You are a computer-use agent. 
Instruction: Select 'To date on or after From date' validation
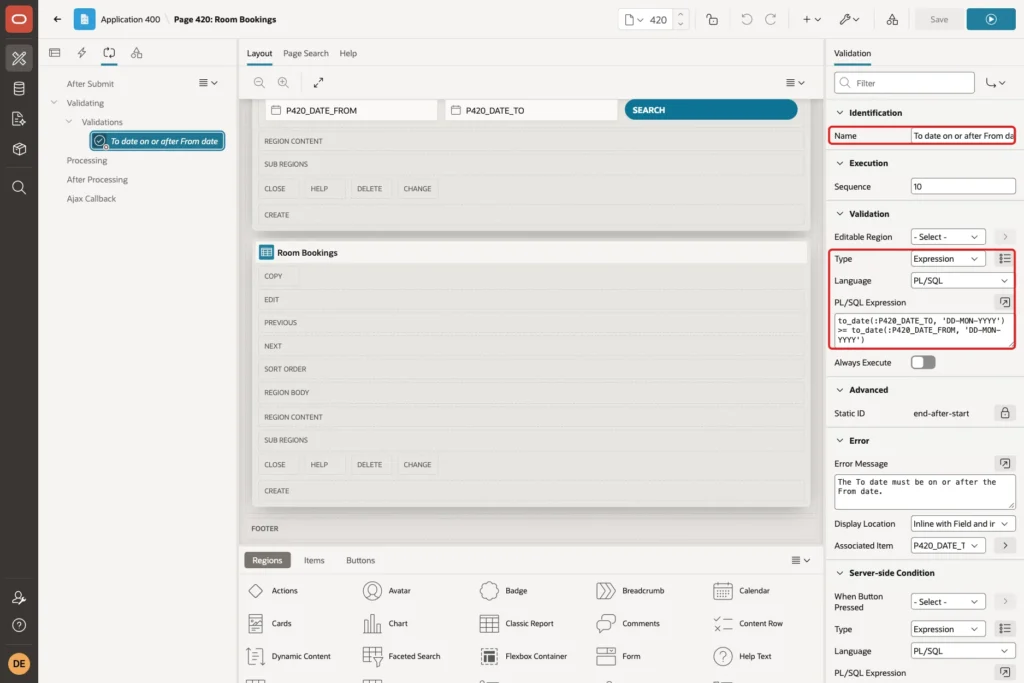tap(157, 140)
